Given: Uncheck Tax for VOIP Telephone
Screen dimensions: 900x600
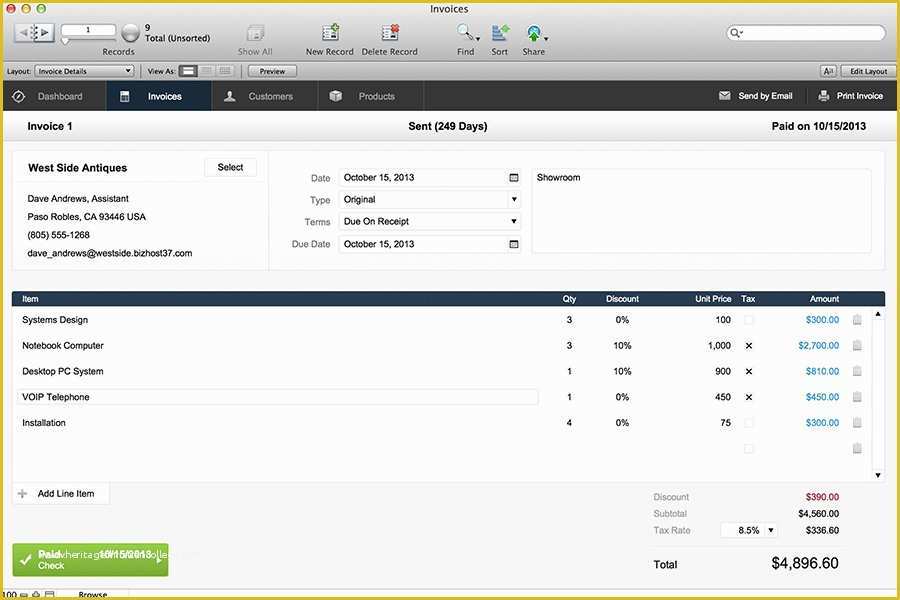Looking at the screenshot, I should [x=748, y=397].
